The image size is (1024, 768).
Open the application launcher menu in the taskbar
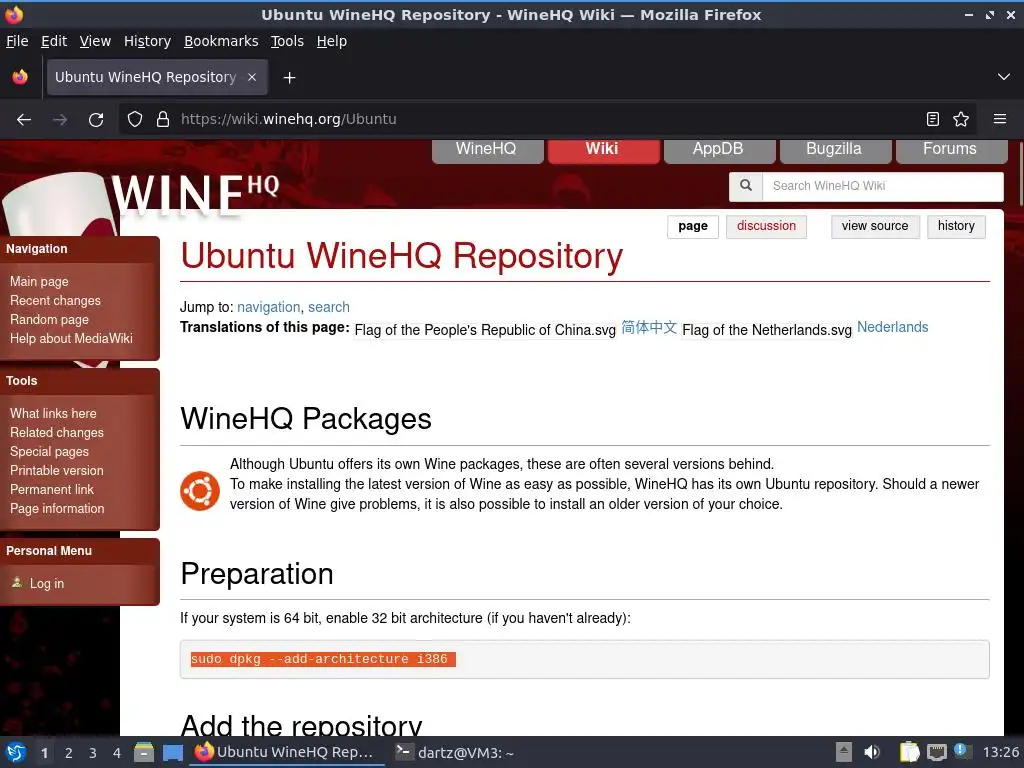16,753
